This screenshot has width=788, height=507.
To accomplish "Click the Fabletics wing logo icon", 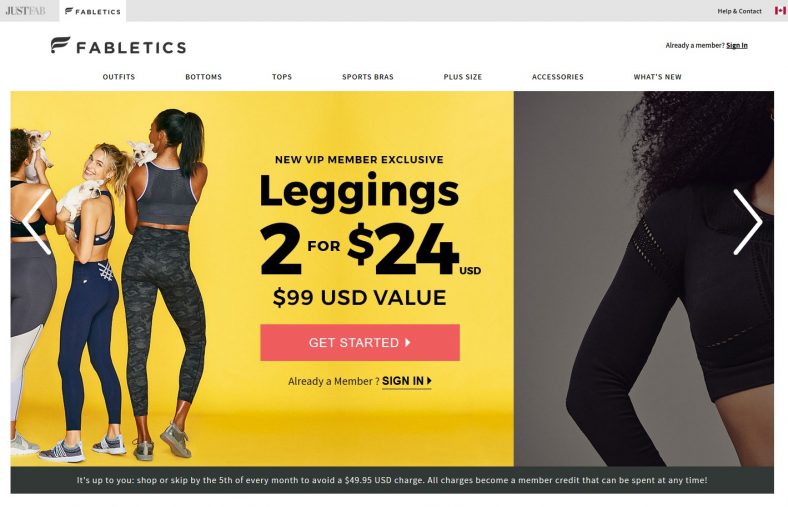I will [x=60, y=45].
